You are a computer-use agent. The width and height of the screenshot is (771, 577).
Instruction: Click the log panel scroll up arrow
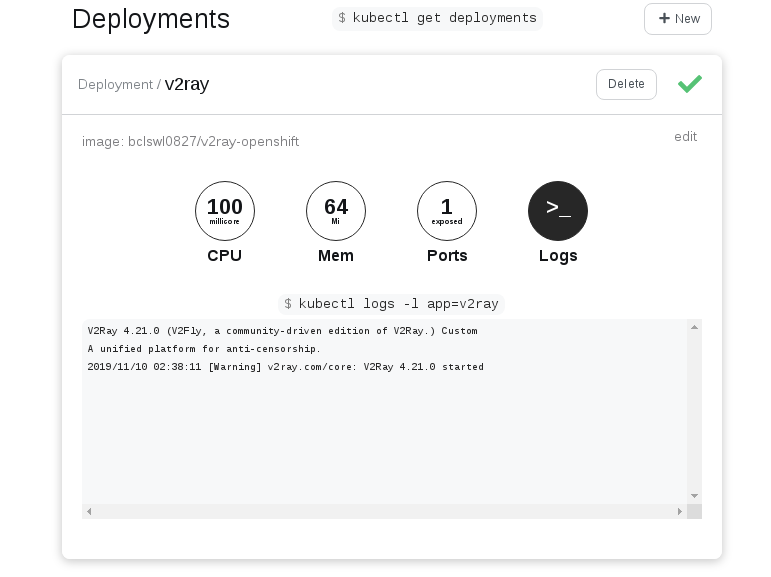tap(695, 327)
